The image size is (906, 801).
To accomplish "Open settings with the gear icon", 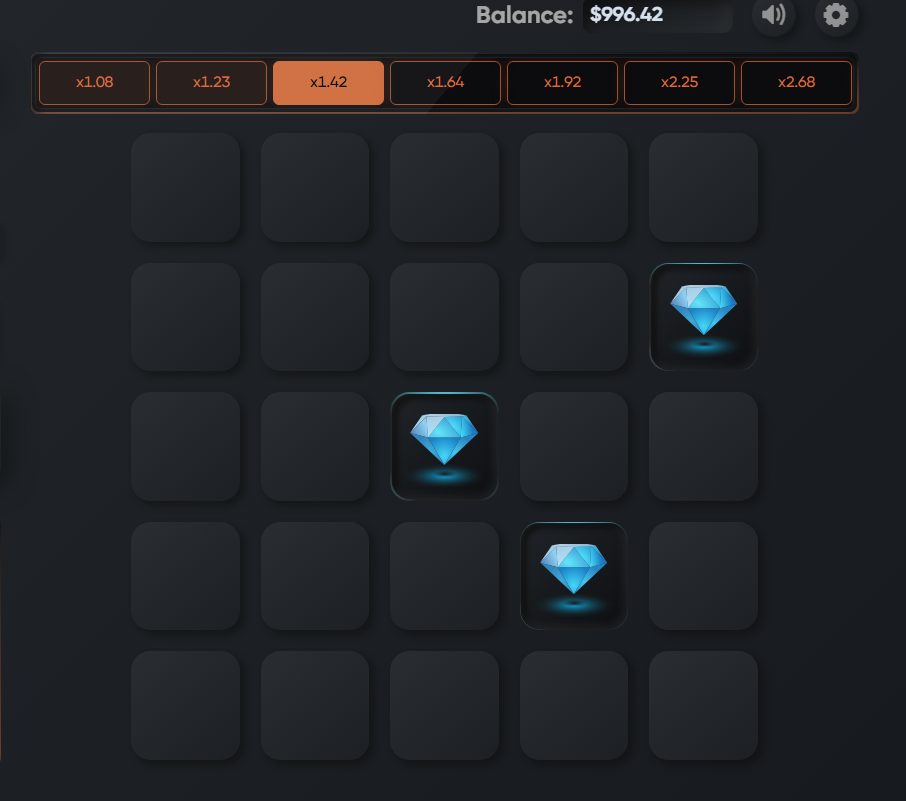I will 836,14.
